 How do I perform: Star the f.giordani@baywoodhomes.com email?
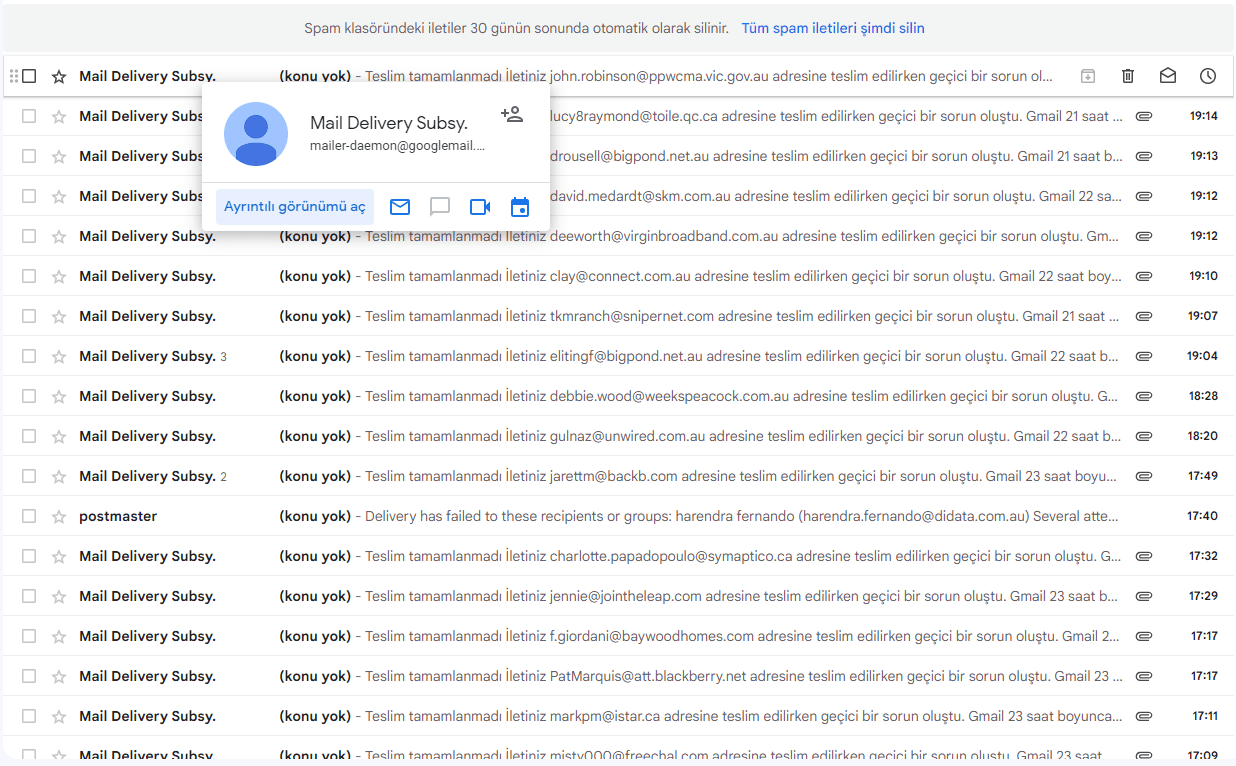(x=59, y=636)
